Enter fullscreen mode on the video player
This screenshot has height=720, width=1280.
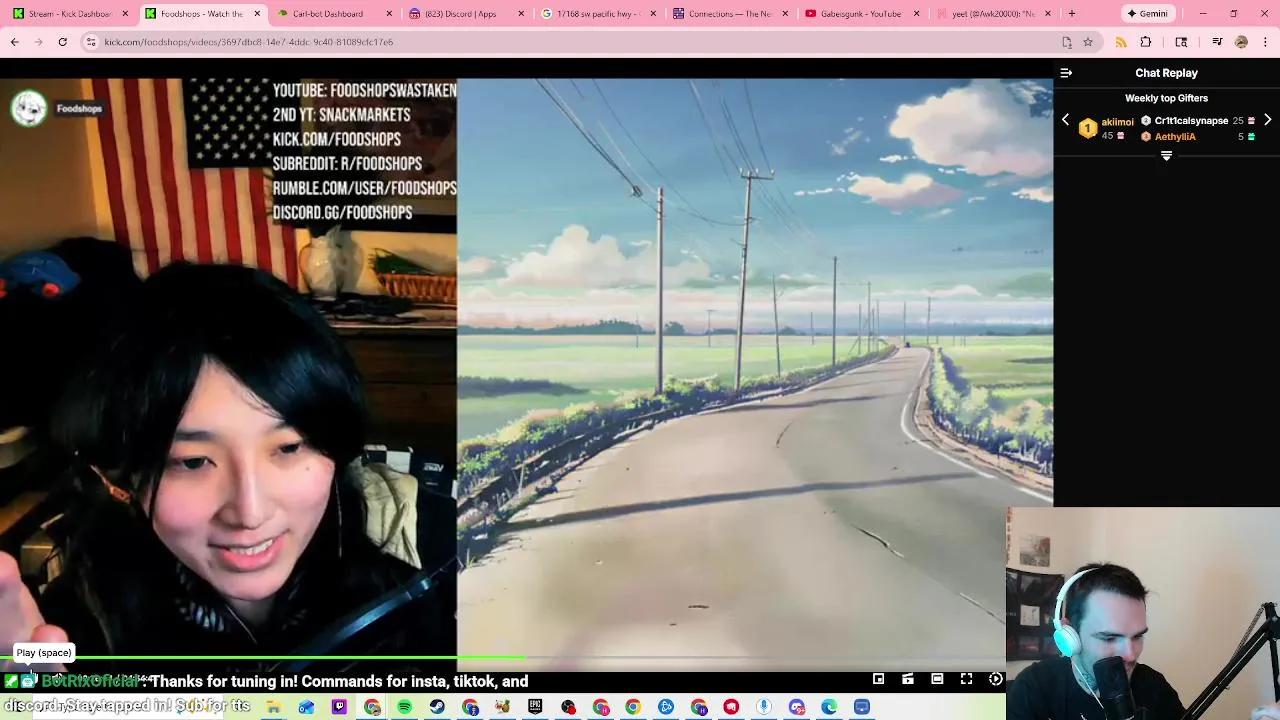pyautogui.click(x=966, y=679)
